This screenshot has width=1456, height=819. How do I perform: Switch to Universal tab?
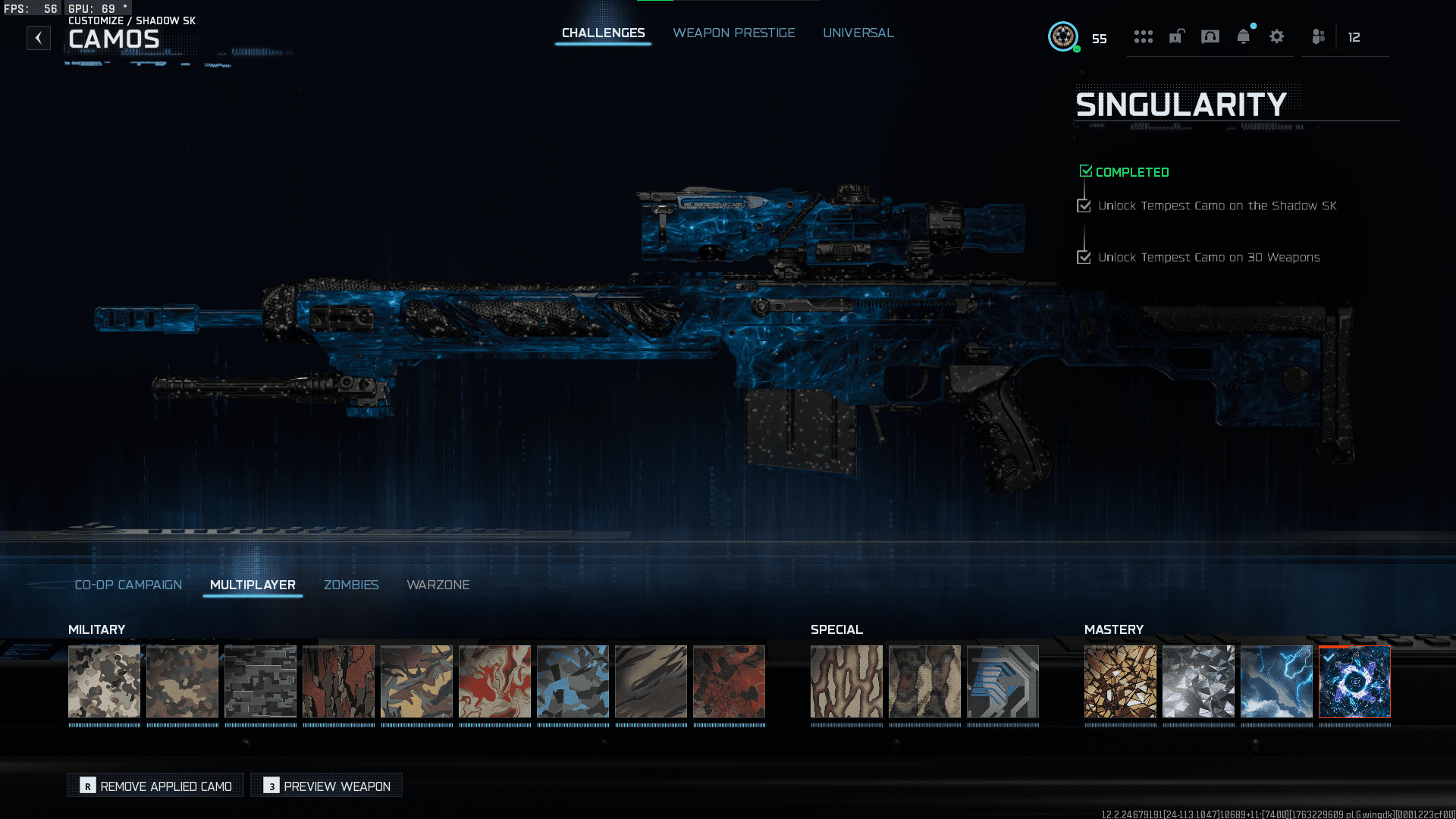click(x=858, y=33)
